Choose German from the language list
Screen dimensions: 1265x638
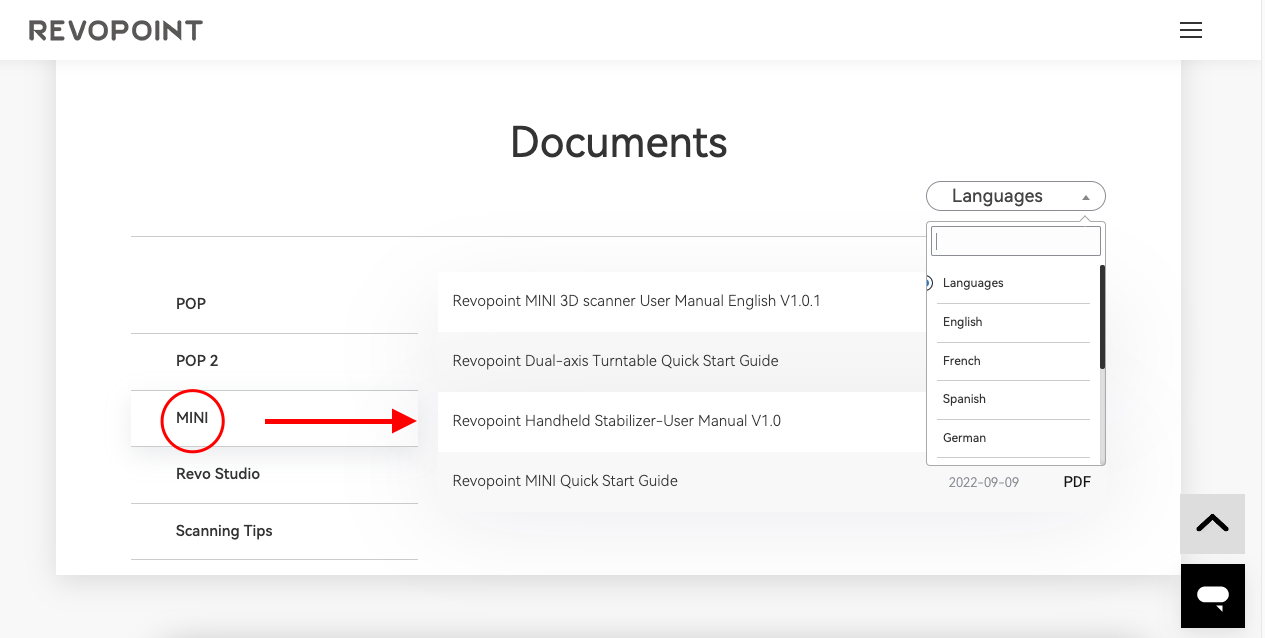(x=1013, y=438)
